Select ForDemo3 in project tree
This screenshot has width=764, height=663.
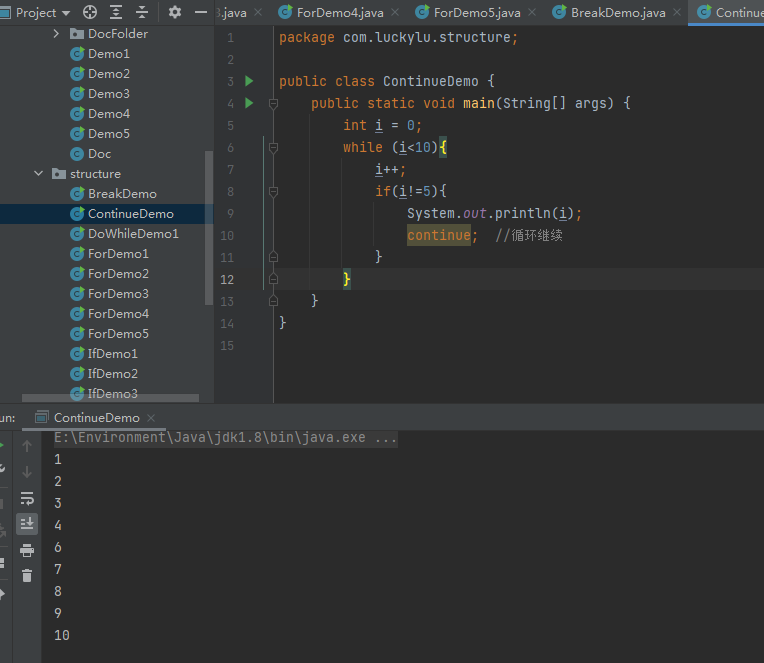point(117,293)
